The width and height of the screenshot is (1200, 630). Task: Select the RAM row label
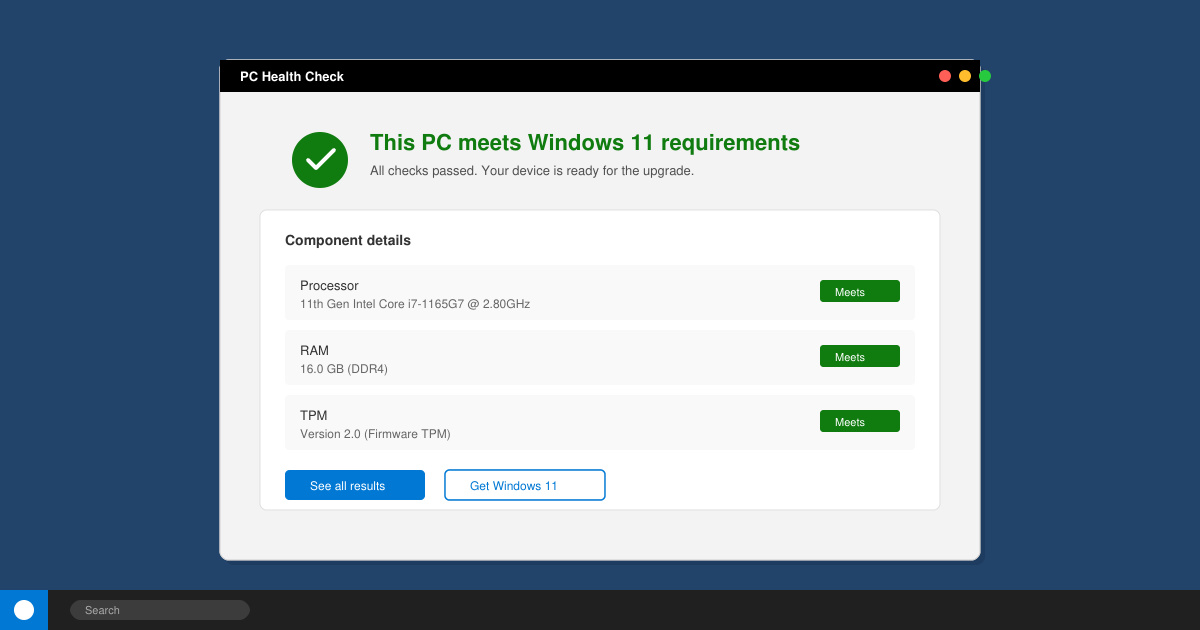tap(314, 351)
